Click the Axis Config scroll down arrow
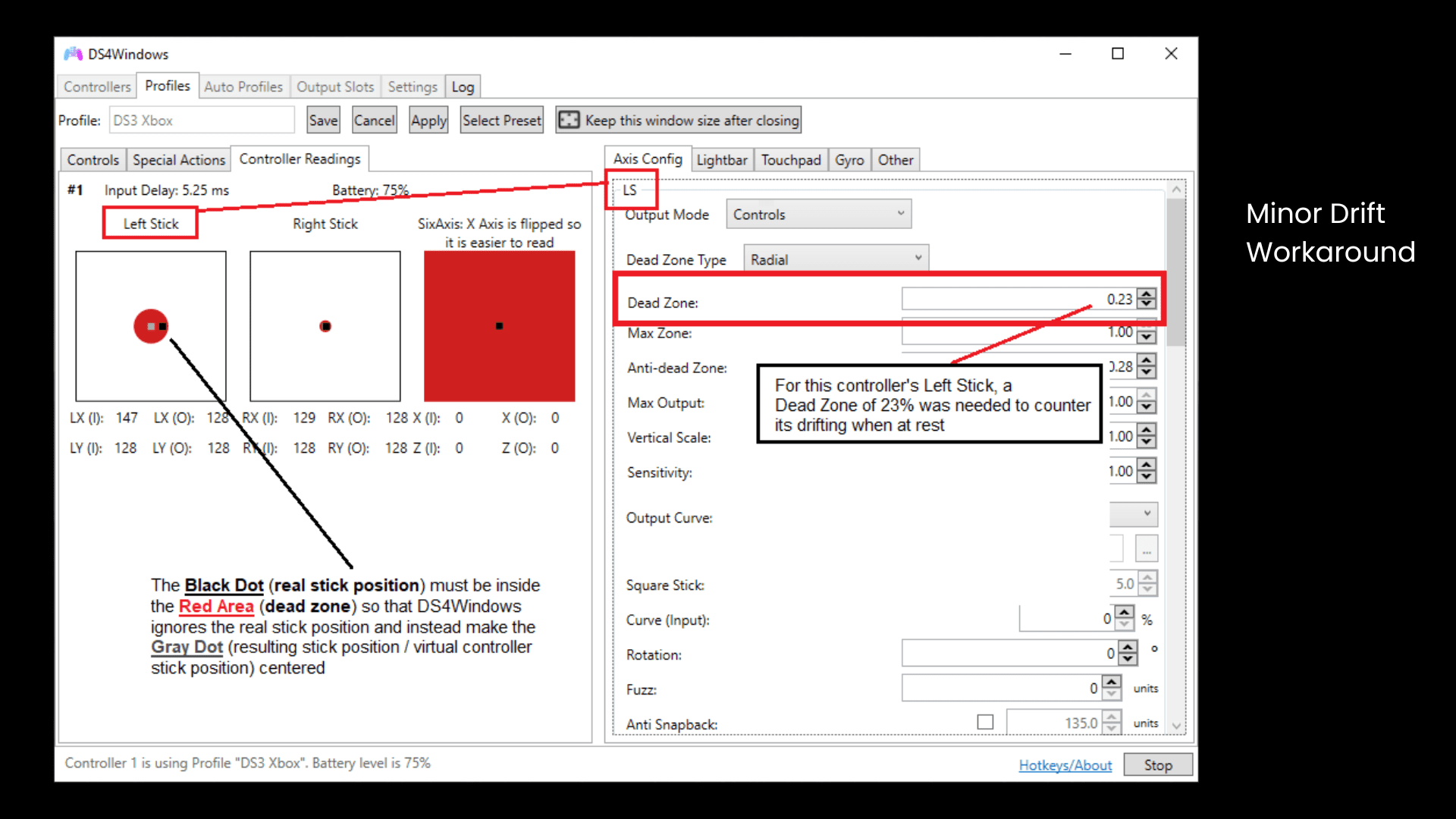Image resolution: width=1456 pixels, height=819 pixels. coord(1176,725)
